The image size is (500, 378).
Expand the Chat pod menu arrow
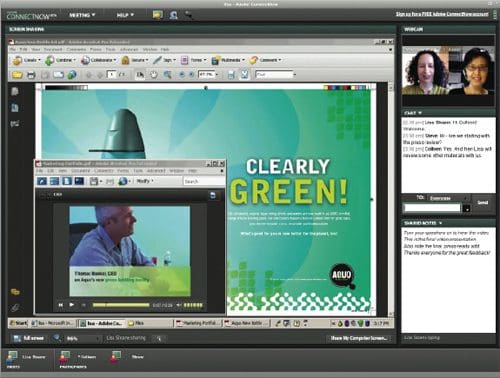[x=420, y=113]
